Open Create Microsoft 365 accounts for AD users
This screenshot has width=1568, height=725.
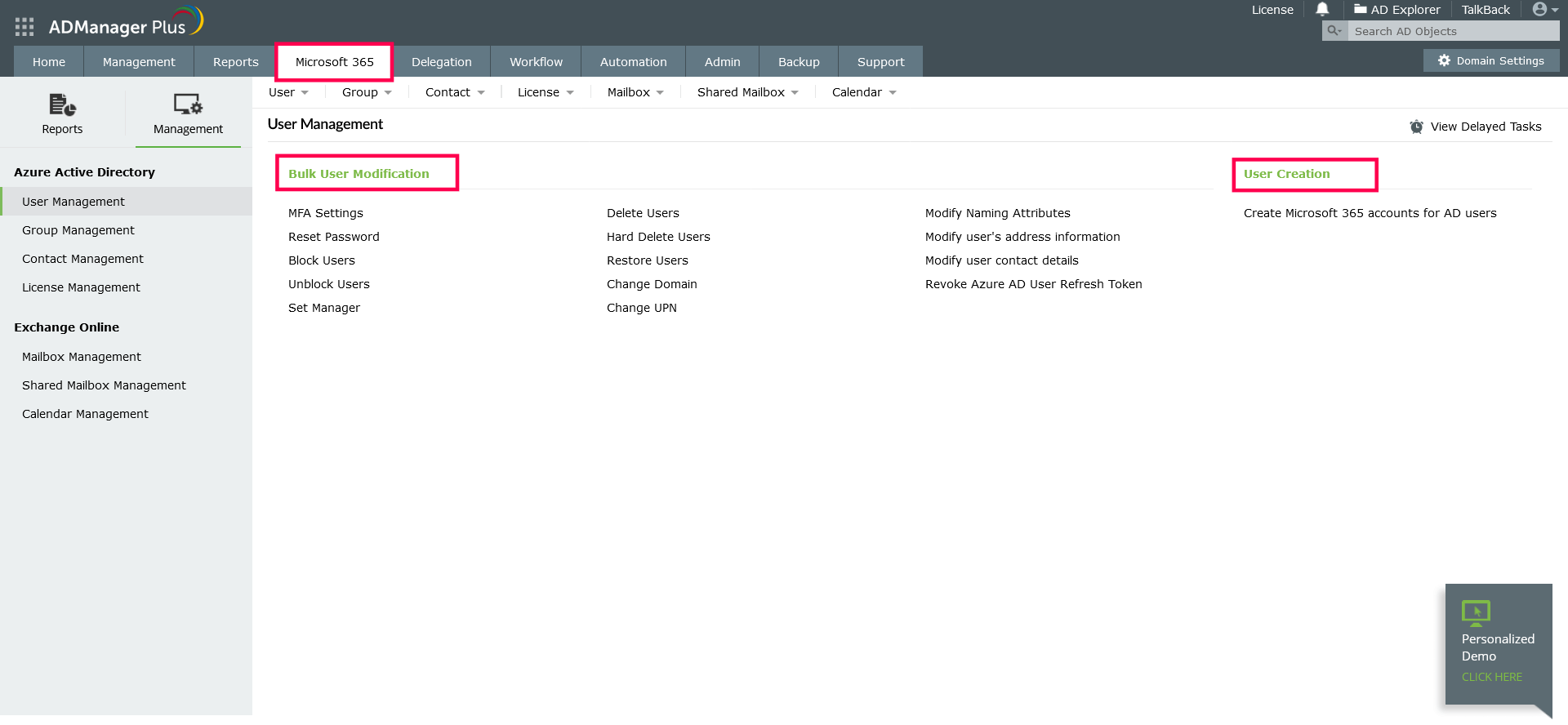click(x=1370, y=213)
